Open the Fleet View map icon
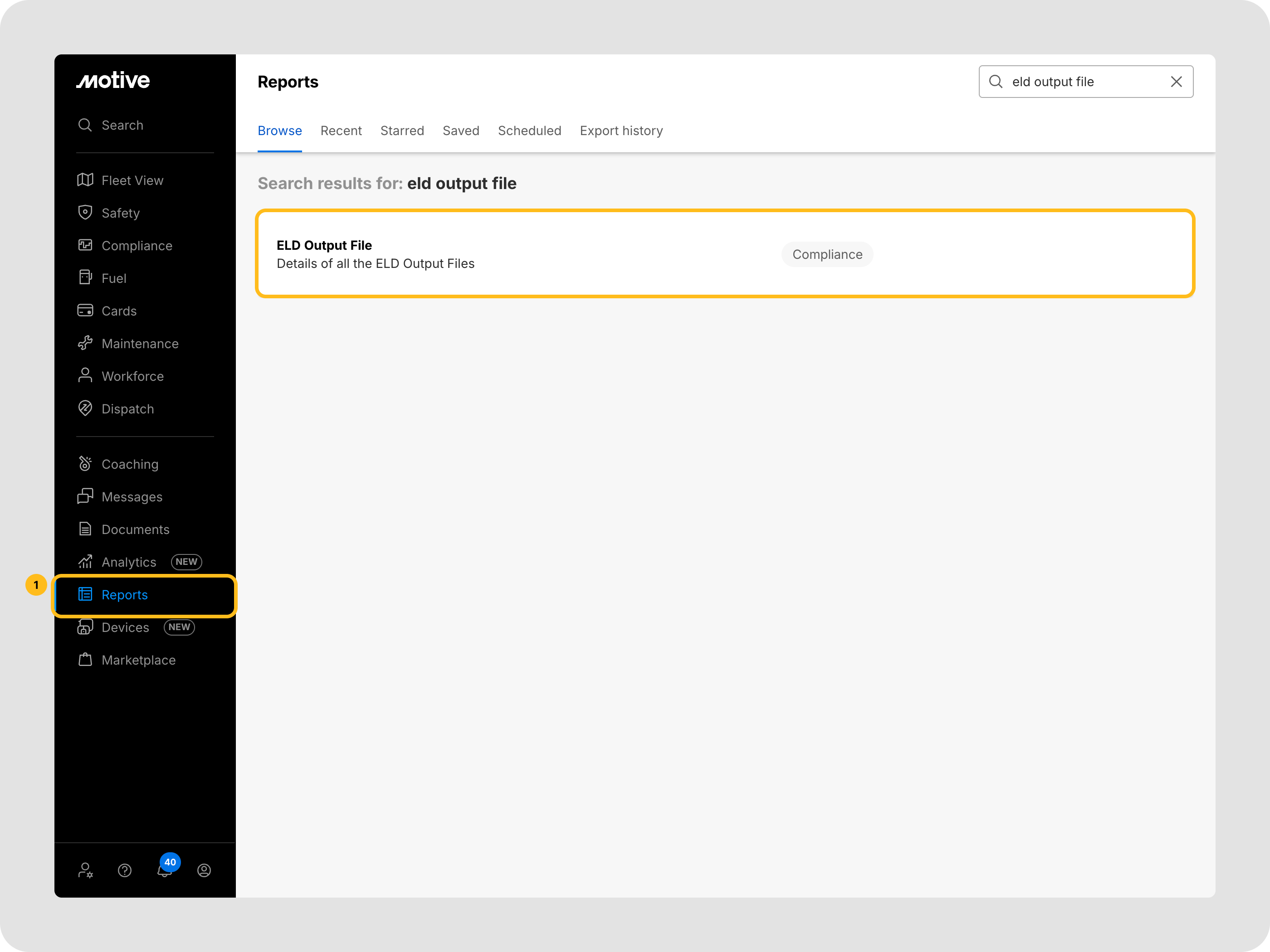Image resolution: width=1270 pixels, height=952 pixels. (x=85, y=180)
